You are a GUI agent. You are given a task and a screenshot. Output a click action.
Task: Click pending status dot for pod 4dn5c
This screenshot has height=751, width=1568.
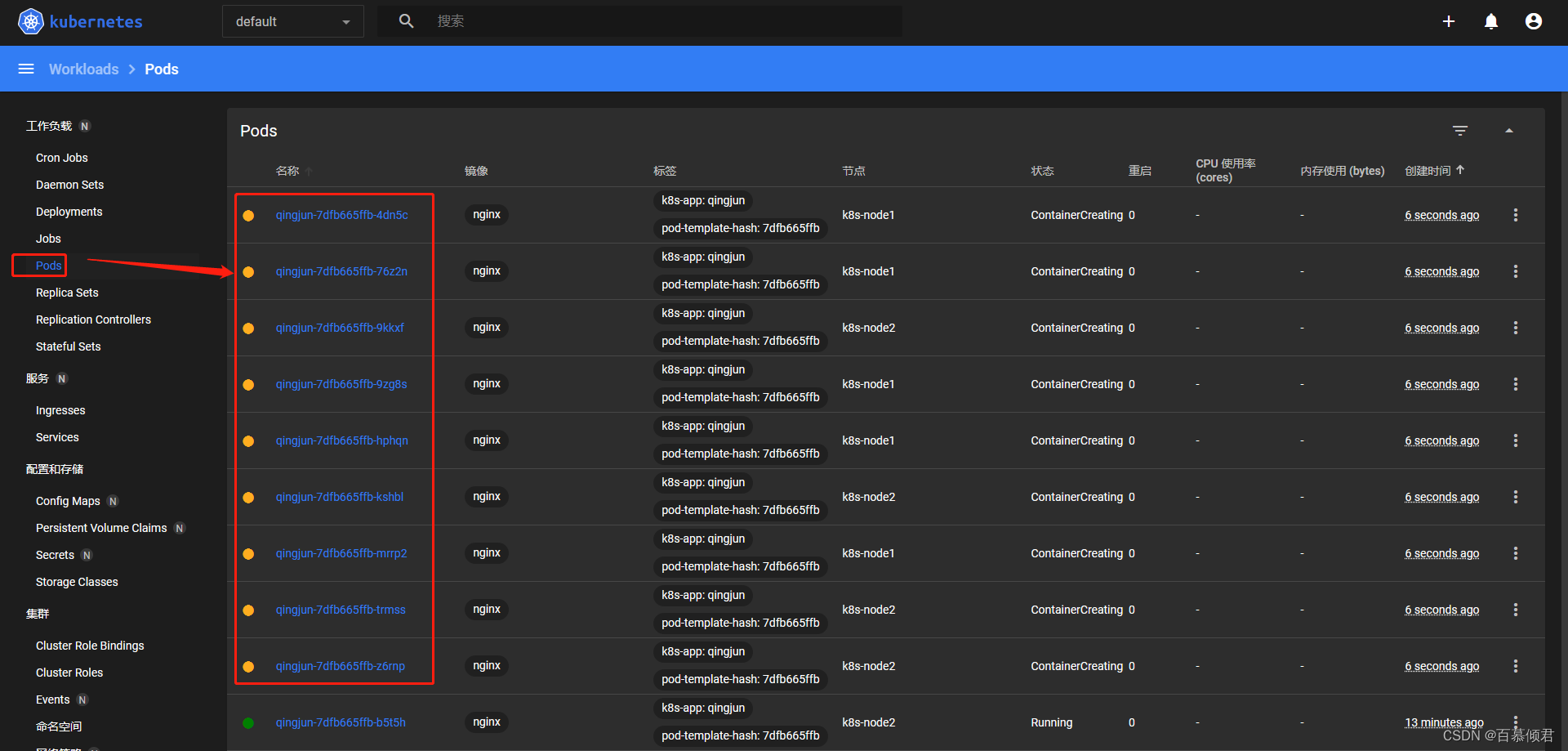pos(248,216)
